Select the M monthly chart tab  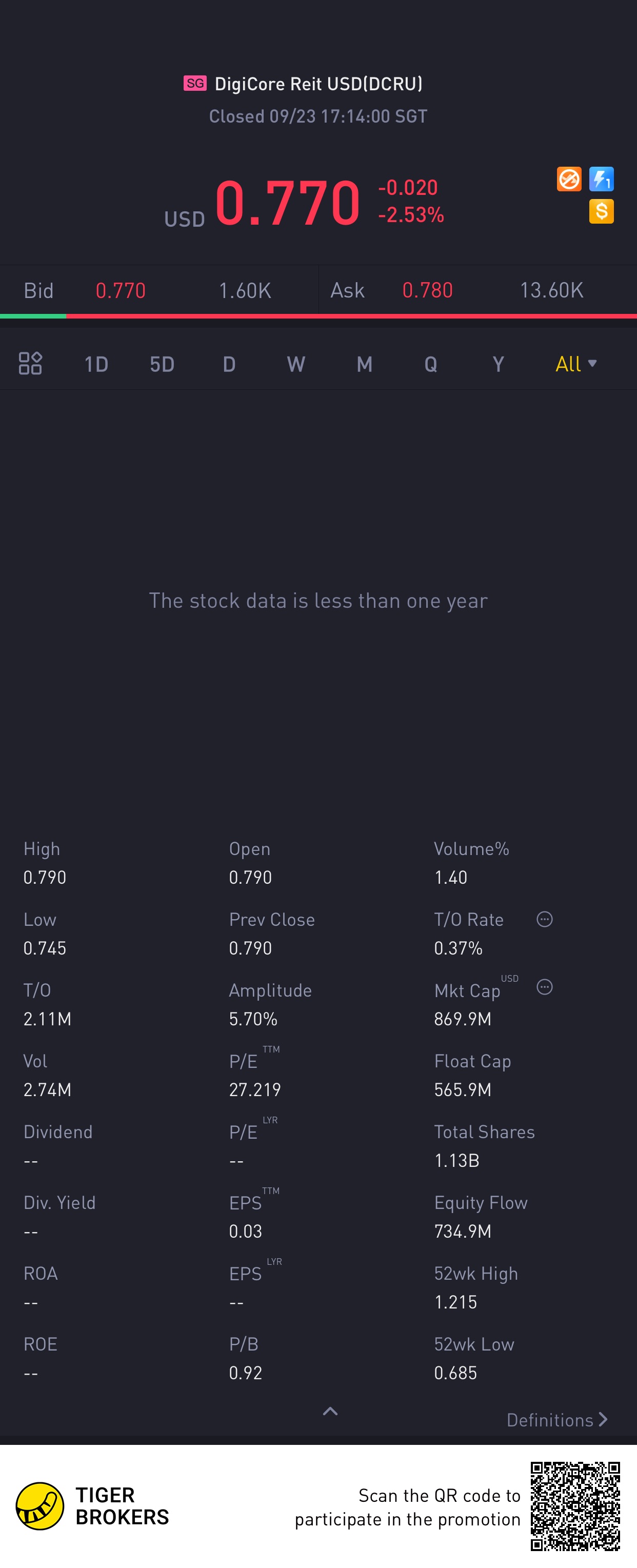[x=364, y=364]
